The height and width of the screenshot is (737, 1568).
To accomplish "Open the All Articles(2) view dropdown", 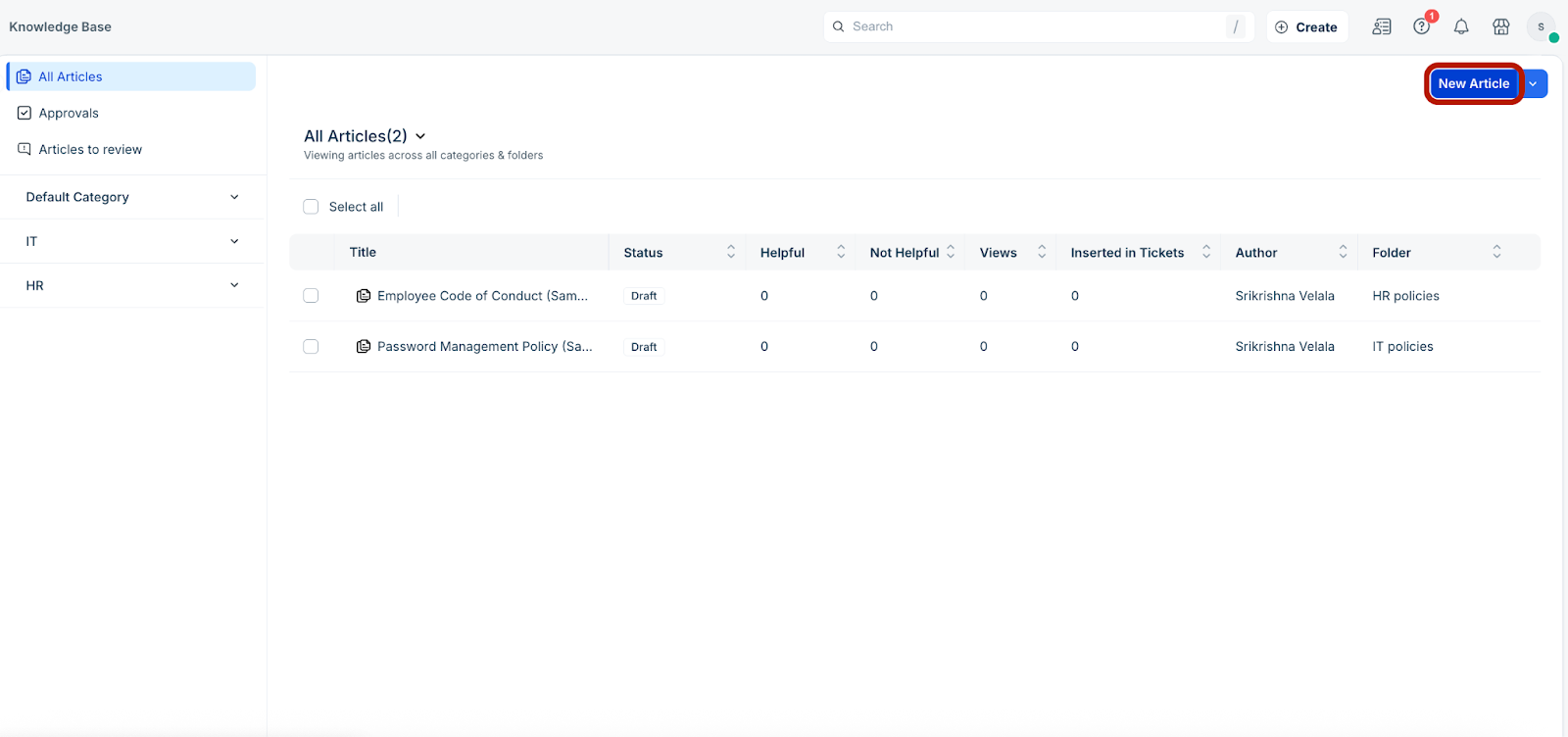I will point(420,136).
